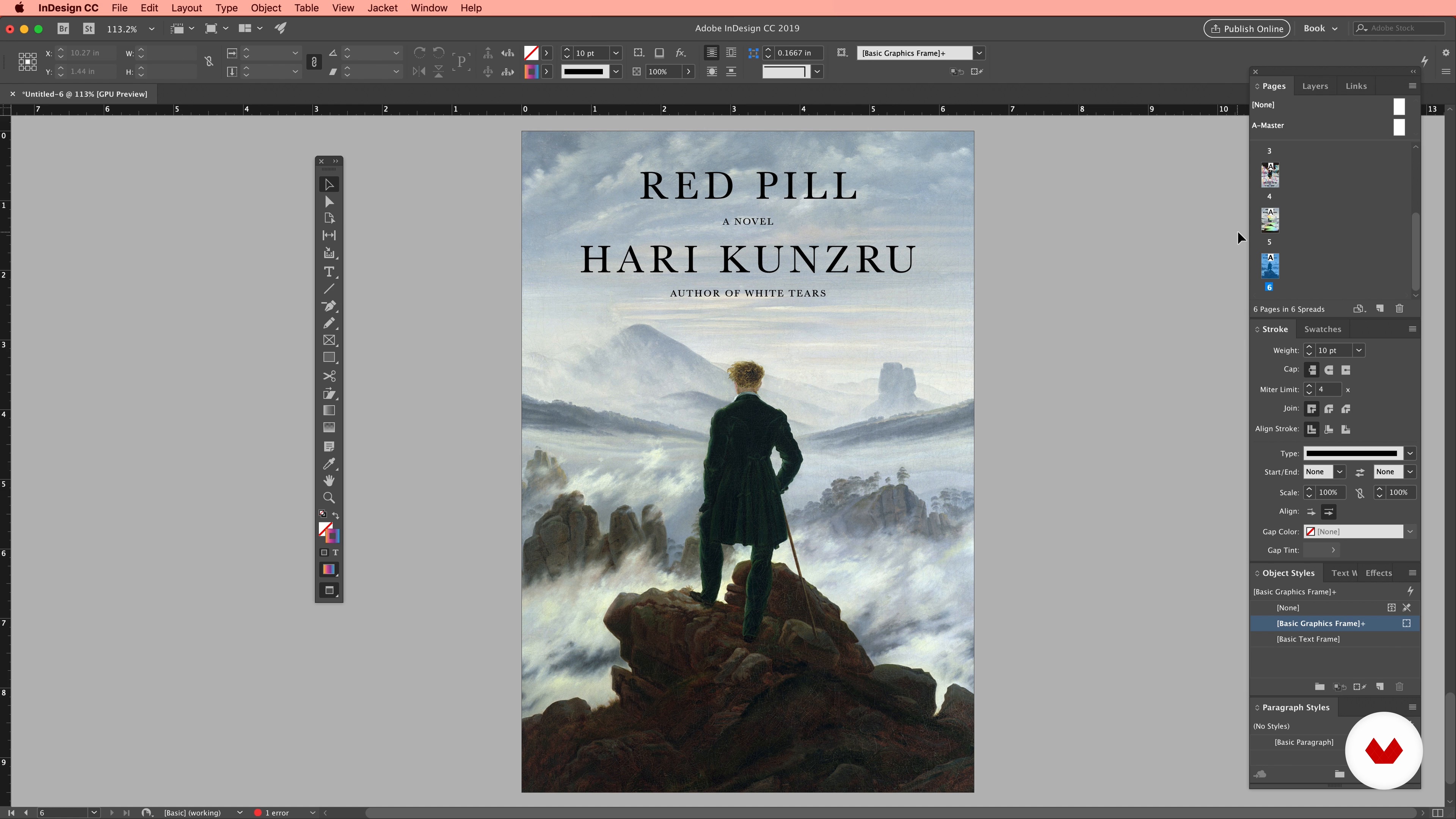This screenshot has width=1456, height=819.
Task: Select Miter Join option
Action: 1312,409
